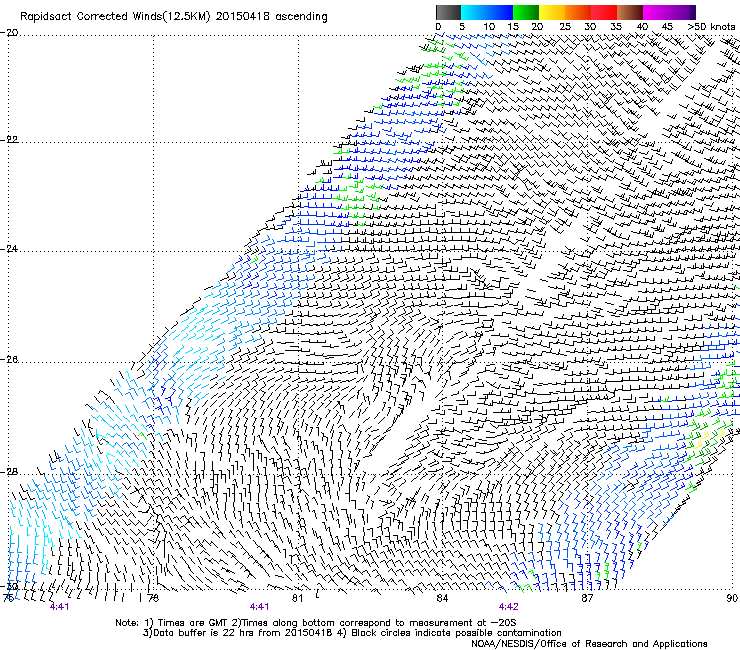Click the purple '4:41' time below longitude 81

click(259, 607)
